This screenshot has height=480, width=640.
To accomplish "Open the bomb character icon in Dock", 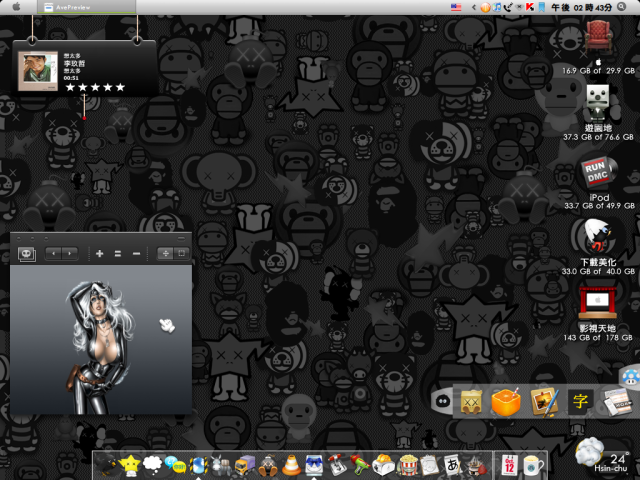I will click(x=268, y=465).
